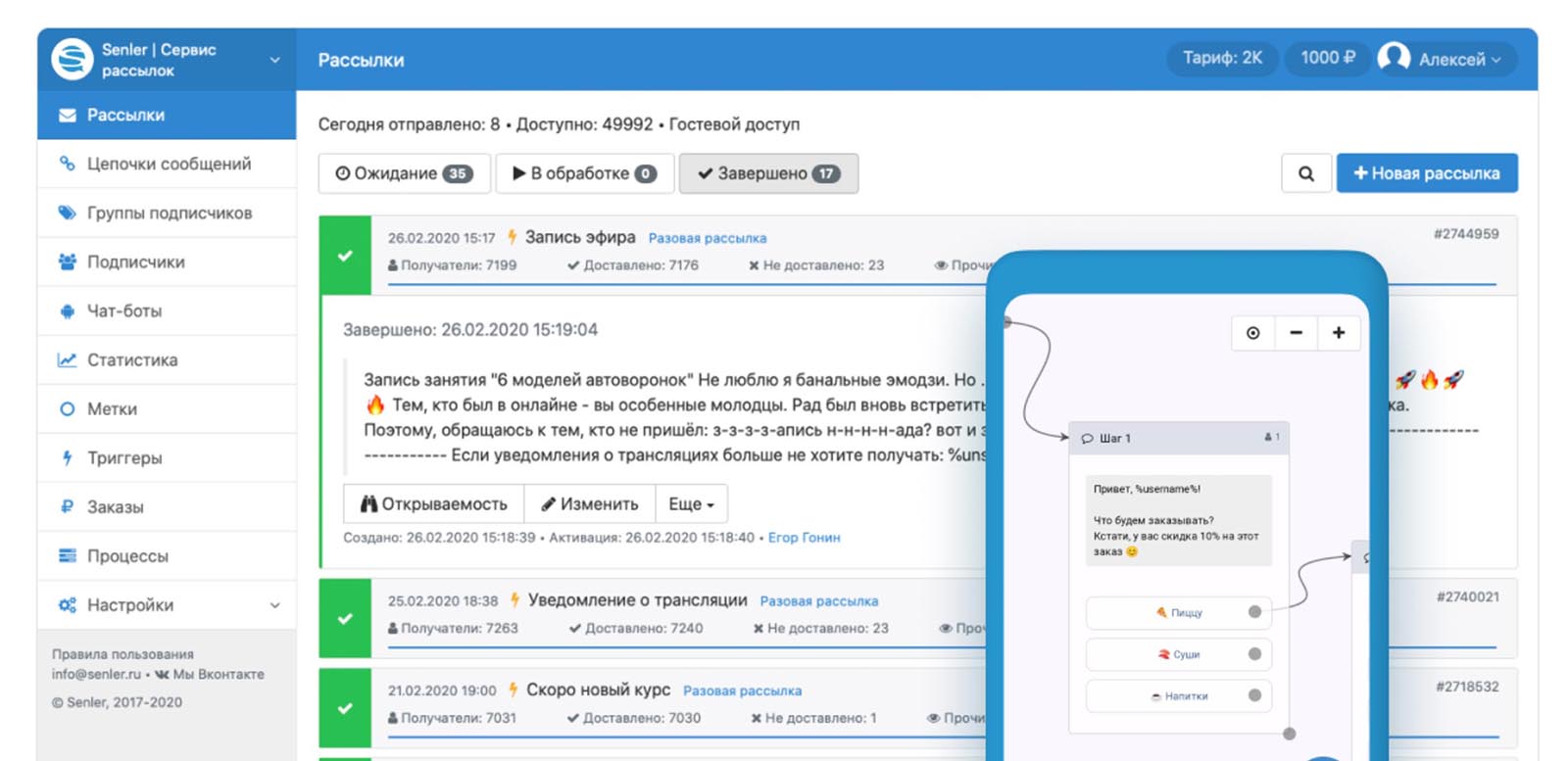
Task: Click Доставлено: 7240 text
Action: tap(636, 629)
